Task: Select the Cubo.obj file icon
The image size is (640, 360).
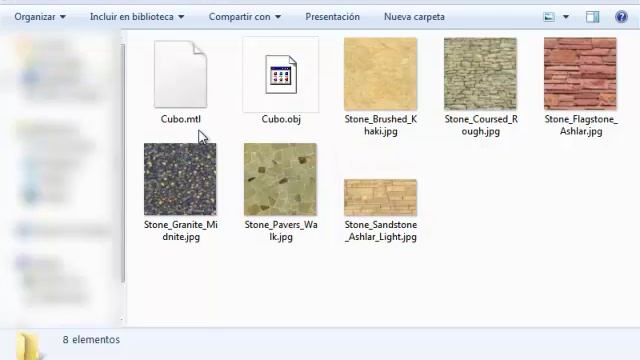Action: coord(281,74)
